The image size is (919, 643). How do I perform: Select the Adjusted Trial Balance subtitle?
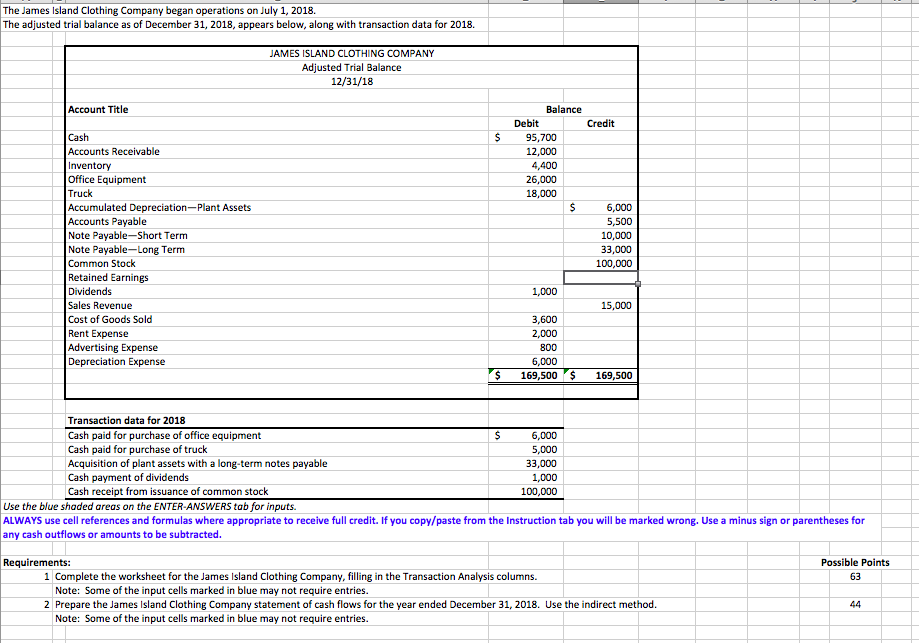point(352,67)
